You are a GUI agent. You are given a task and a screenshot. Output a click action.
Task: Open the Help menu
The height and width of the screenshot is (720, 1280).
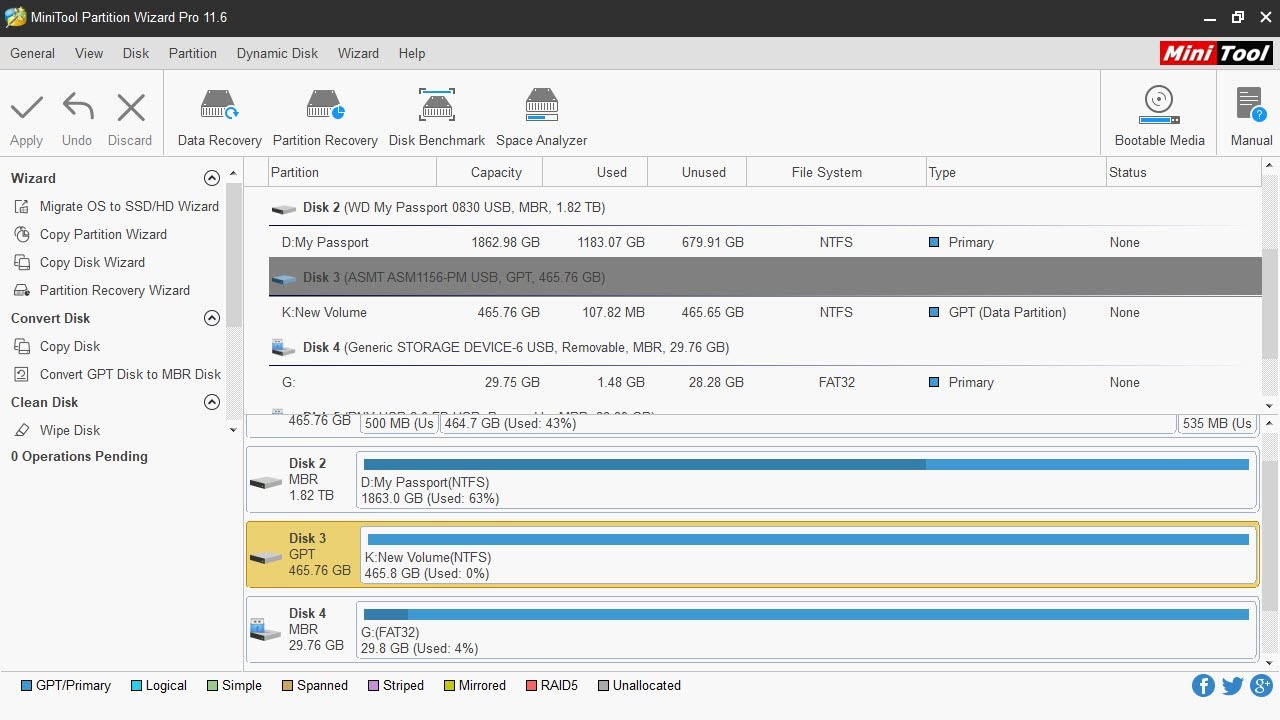pyautogui.click(x=412, y=53)
